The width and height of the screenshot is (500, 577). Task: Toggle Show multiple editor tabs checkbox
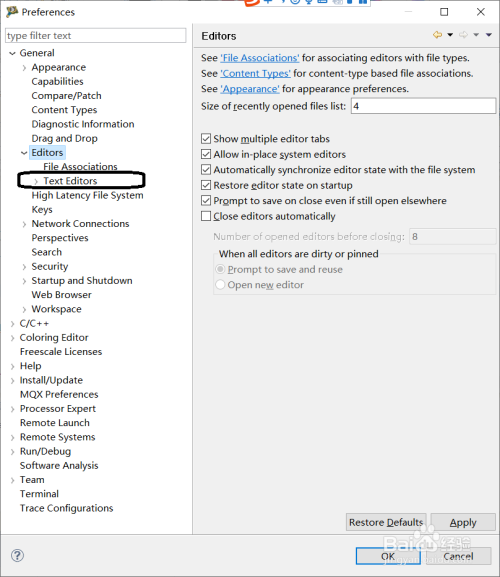[206, 139]
